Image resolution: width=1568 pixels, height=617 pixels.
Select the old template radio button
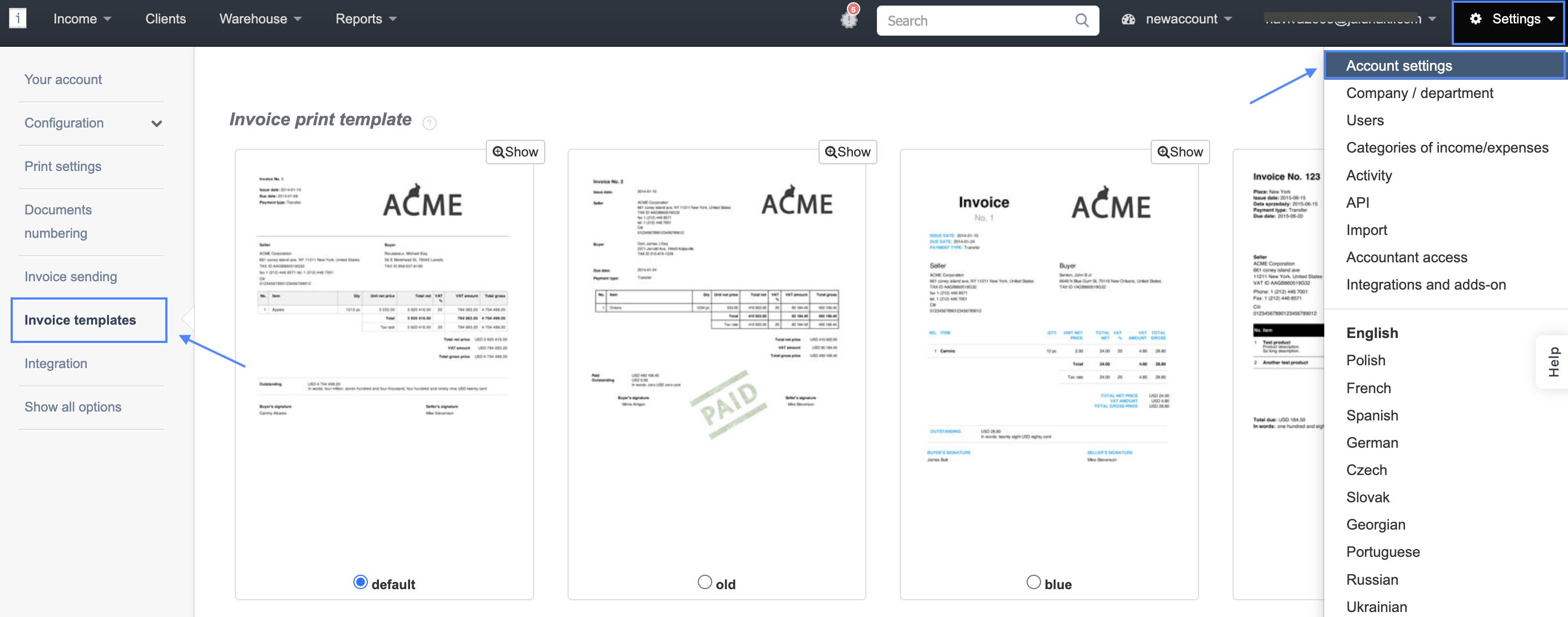tap(704, 582)
